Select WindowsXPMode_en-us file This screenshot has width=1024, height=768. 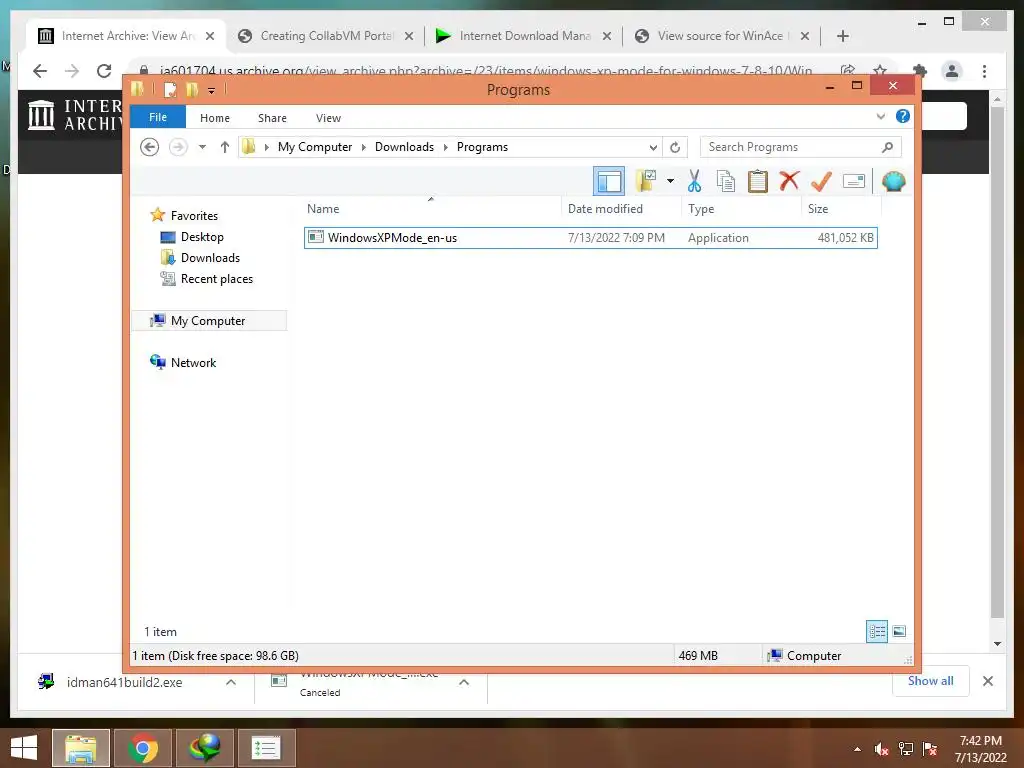click(x=590, y=238)
